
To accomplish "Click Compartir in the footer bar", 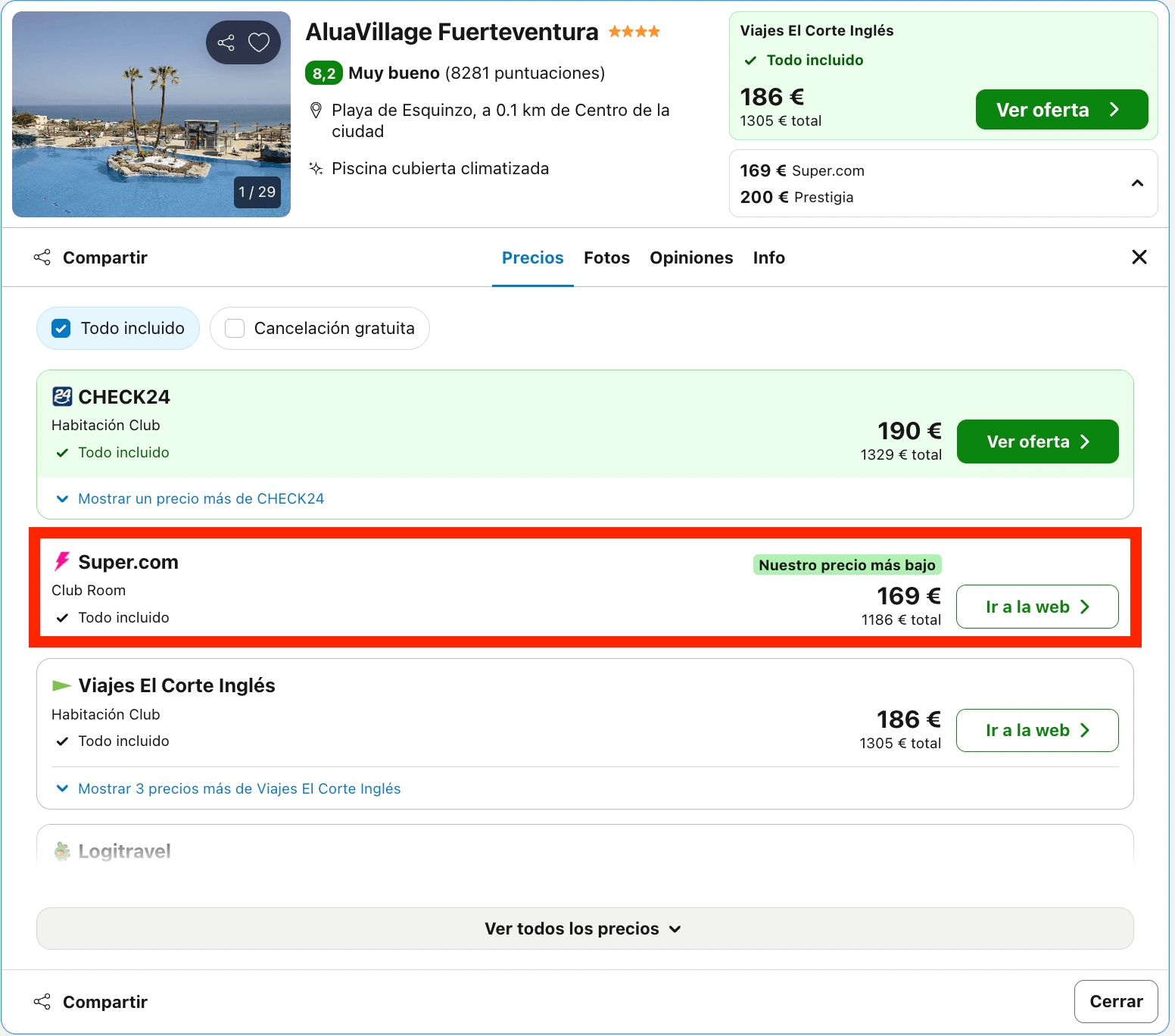I will (x=91, y=1002).
